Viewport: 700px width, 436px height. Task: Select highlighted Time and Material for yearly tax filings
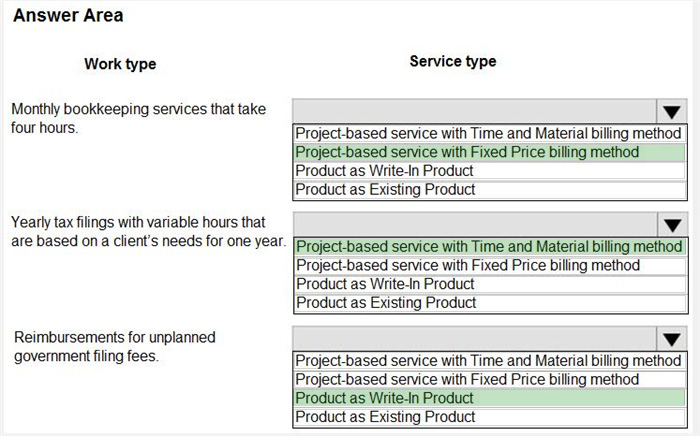click(489, 247)
